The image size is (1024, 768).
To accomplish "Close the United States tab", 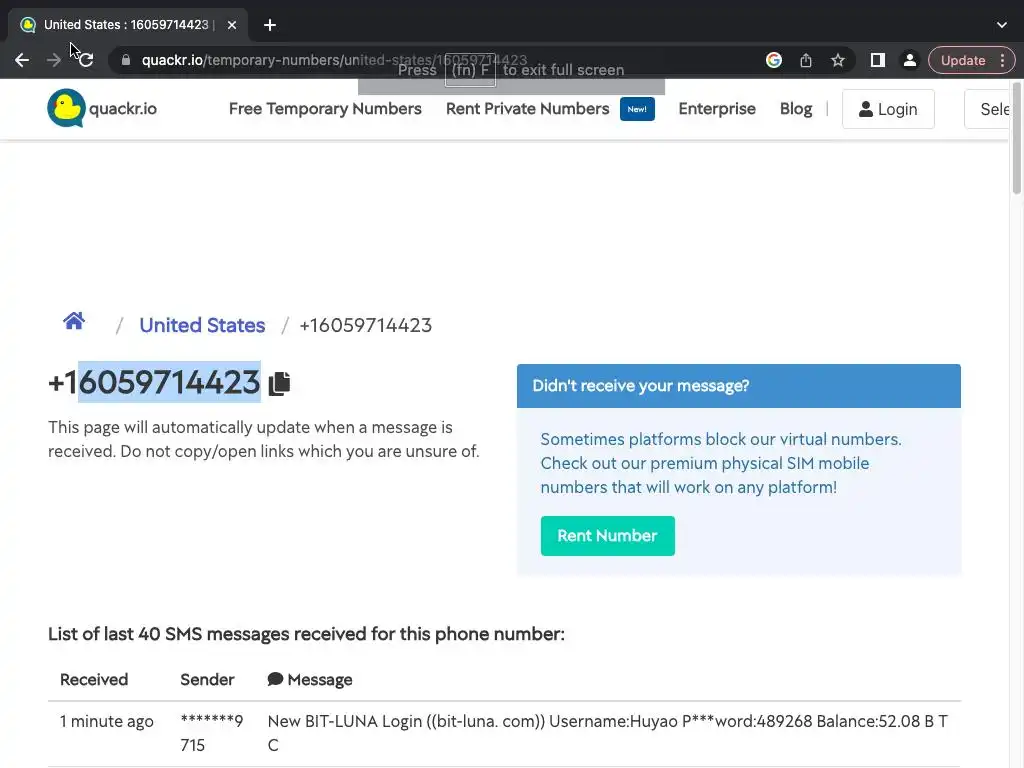I will [232, 25].
